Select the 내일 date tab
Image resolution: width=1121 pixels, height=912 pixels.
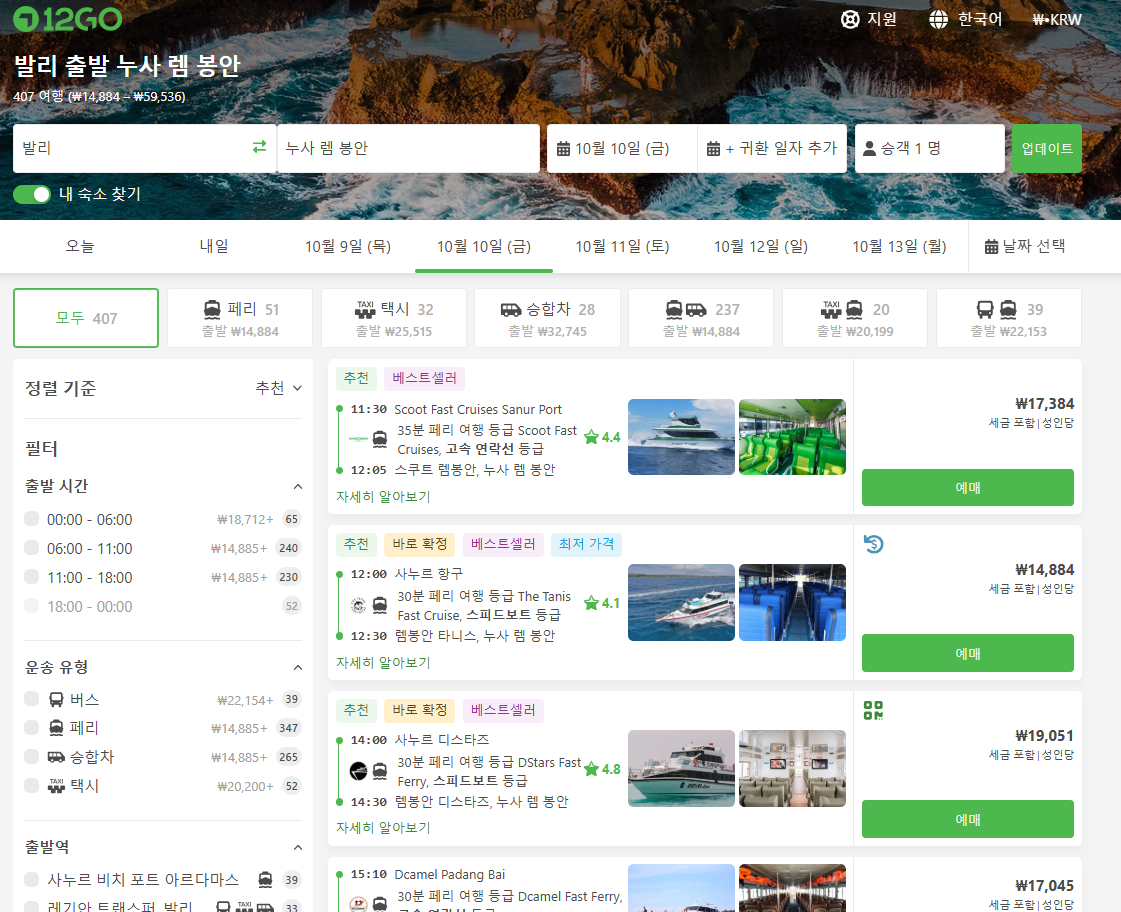[214, 247]
